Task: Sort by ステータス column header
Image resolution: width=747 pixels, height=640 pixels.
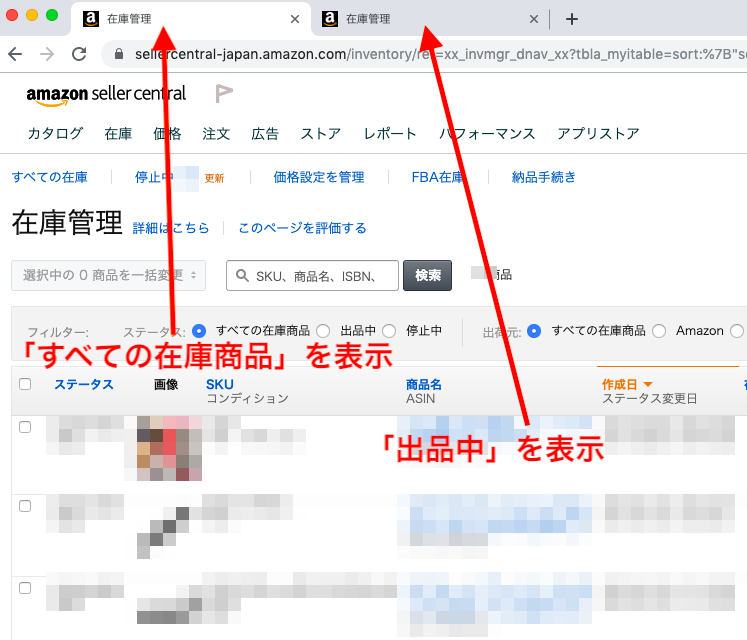Action: pyautogui.click(x=84, y=385)
